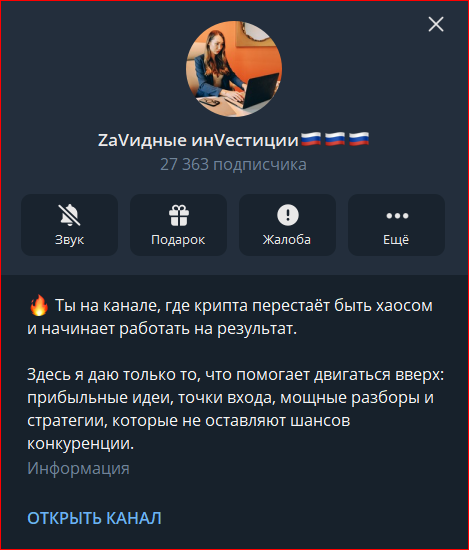Toggle channel sound via the Звук label

point(69,240)
